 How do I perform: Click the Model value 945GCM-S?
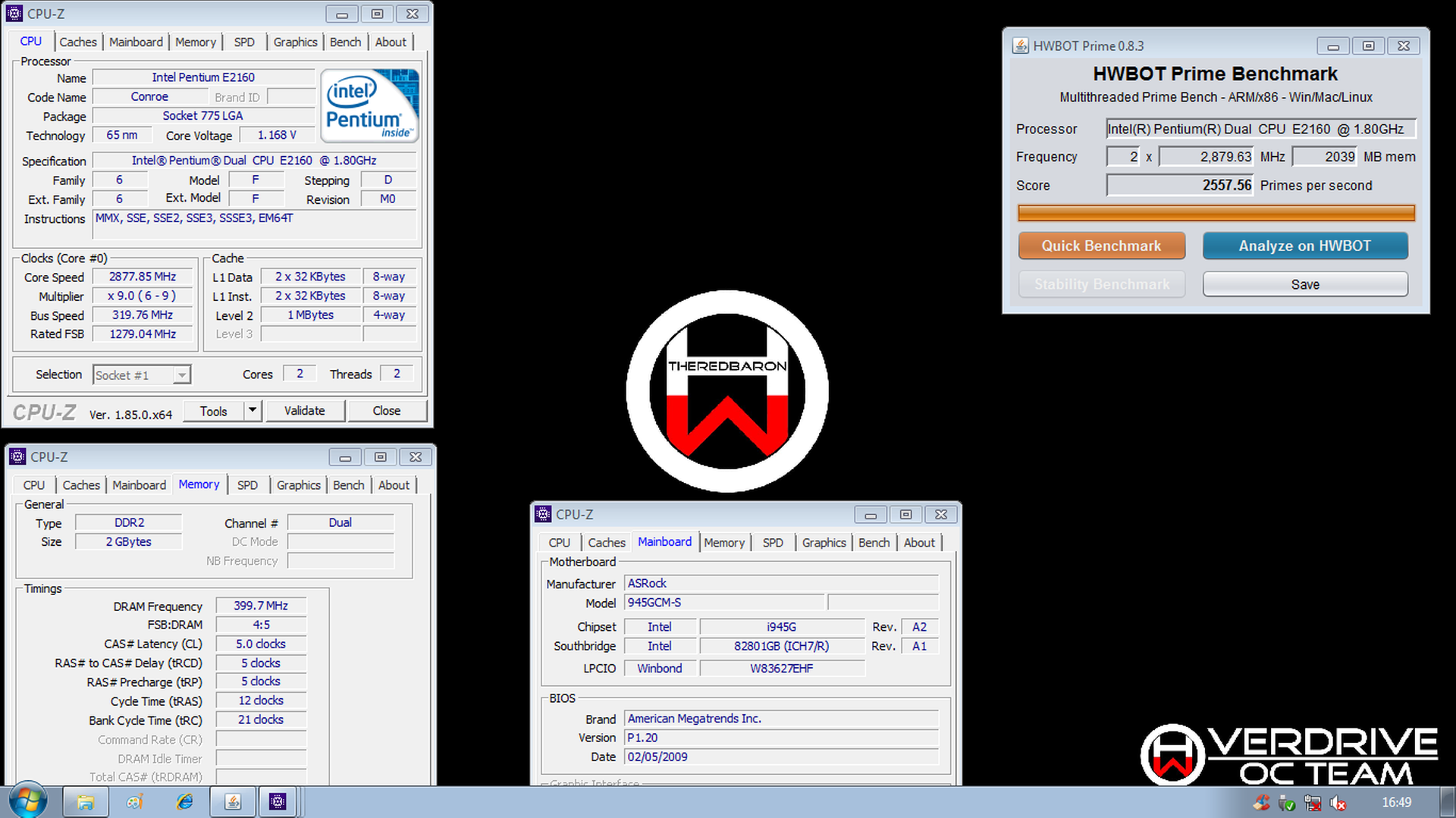click(x=724, y=603)
